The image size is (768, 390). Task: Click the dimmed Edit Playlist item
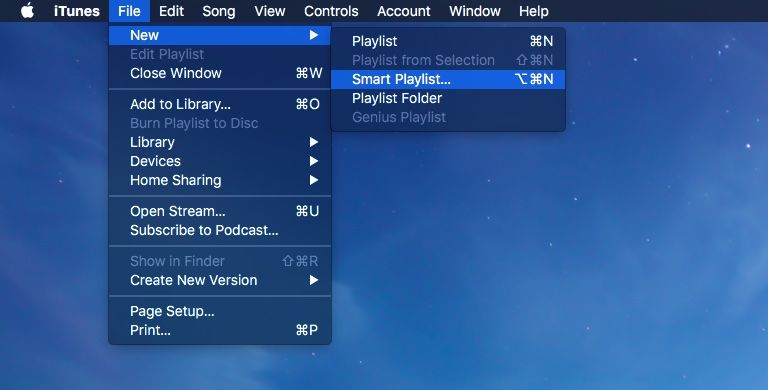[220, 54]
